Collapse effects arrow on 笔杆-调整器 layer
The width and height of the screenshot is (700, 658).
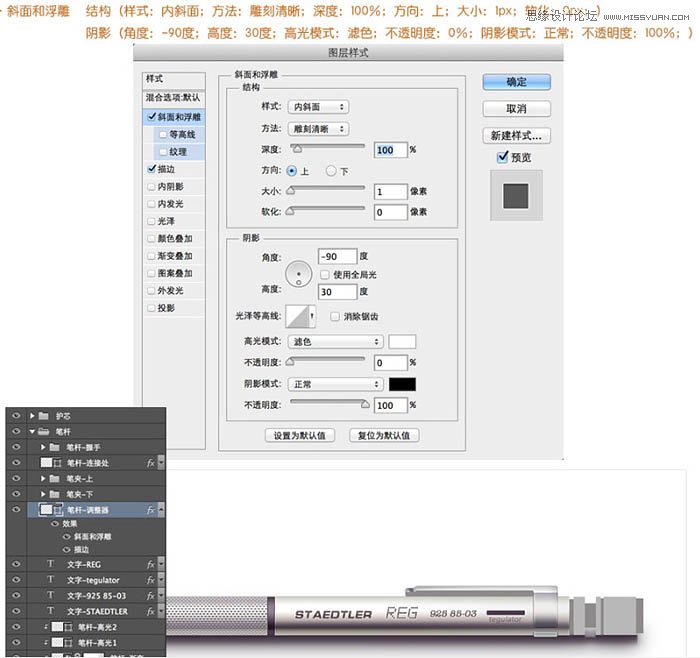[x=161, y=509]
